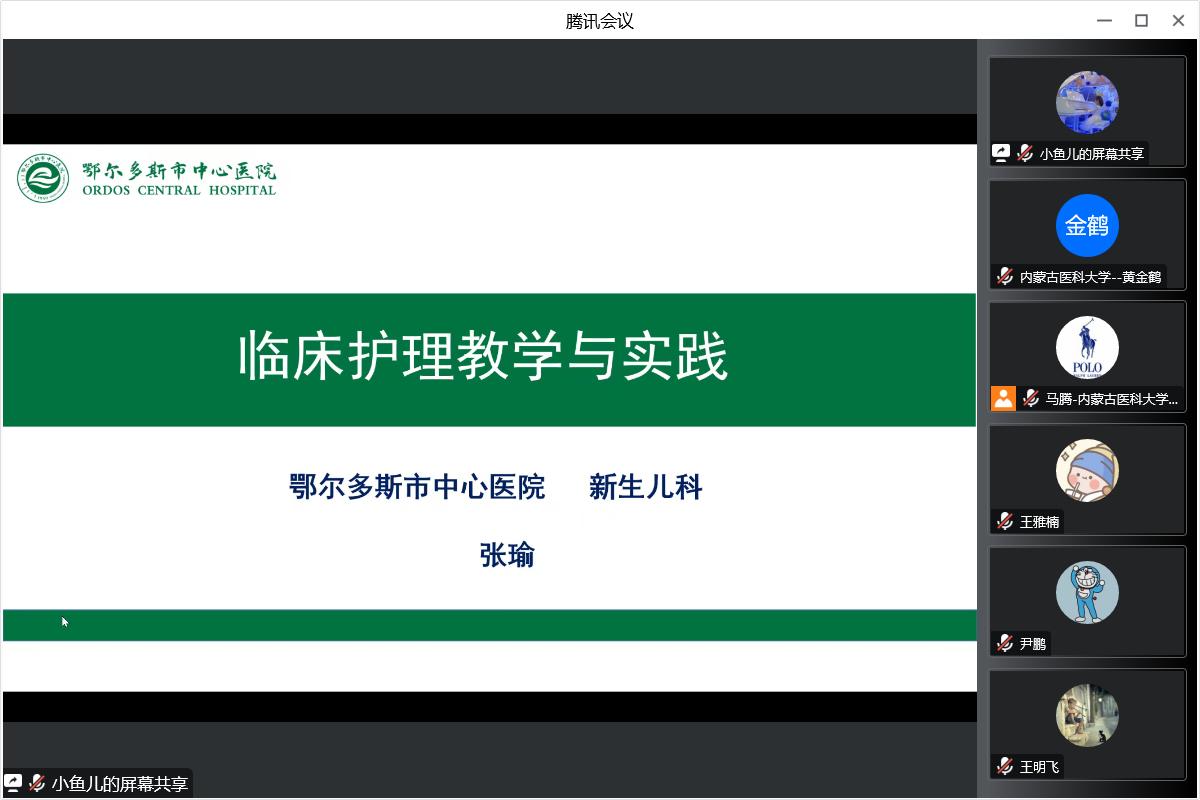Select the blue 金鹤 avatar

(x=1087, y=225)
